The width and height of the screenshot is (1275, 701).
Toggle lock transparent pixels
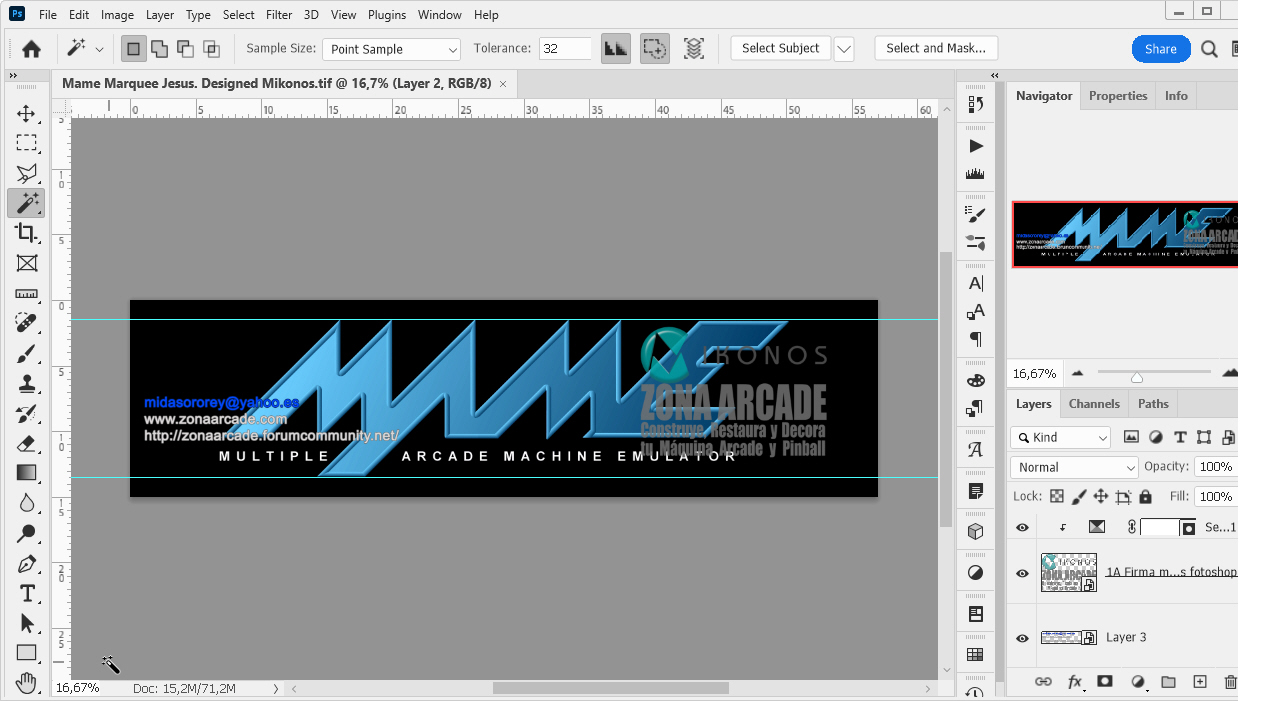point(1057,496)
